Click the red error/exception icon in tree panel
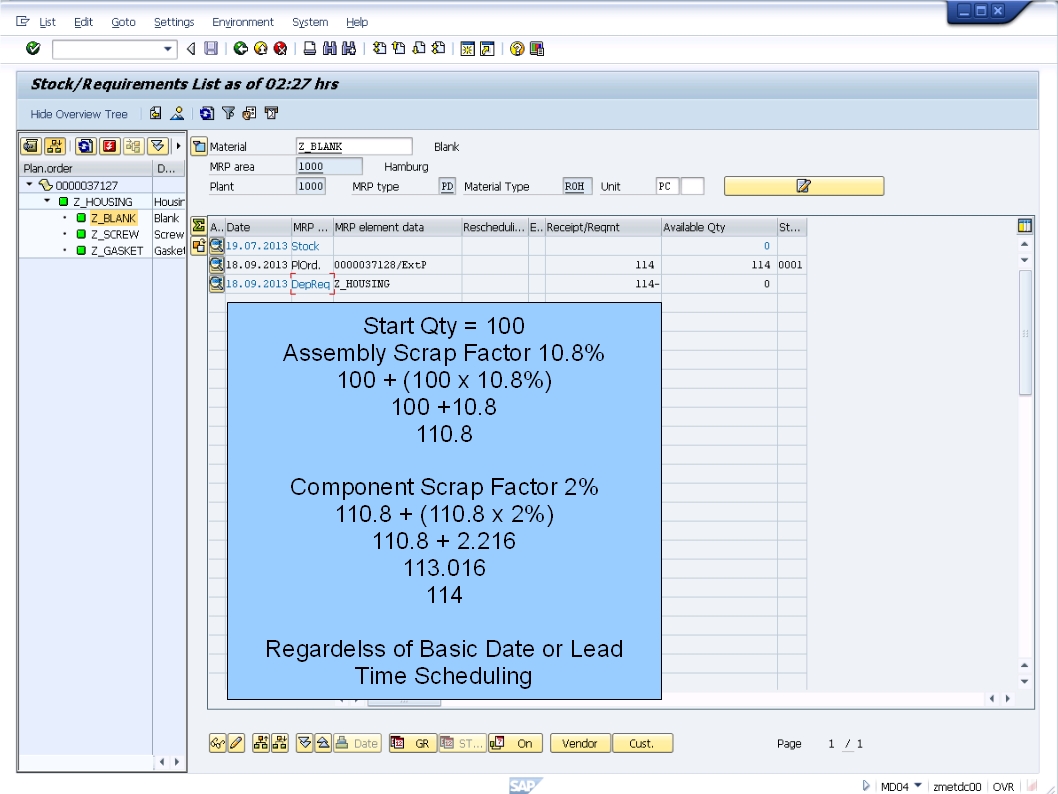The height and width of the screenshot is (794, 1058). click(x=111, y=147)
